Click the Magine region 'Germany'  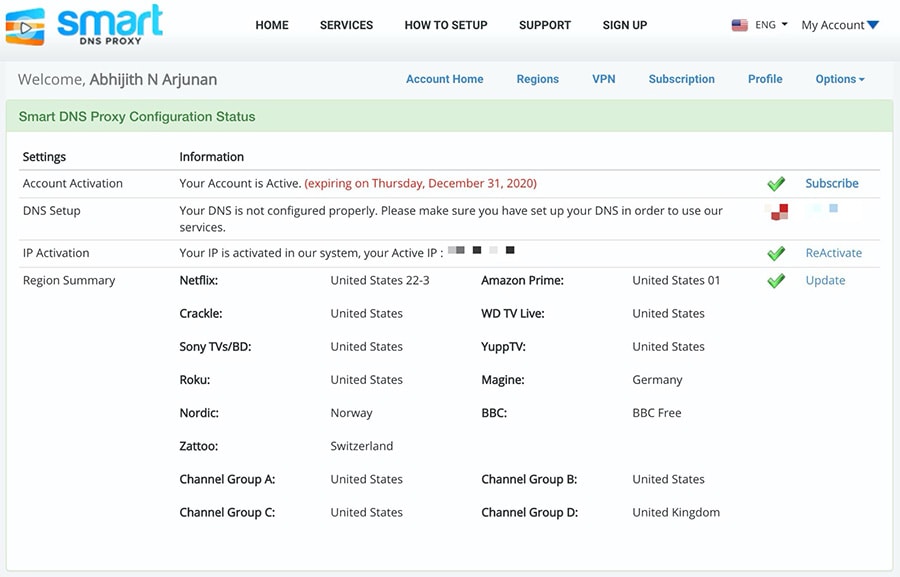tap(657, 380)
